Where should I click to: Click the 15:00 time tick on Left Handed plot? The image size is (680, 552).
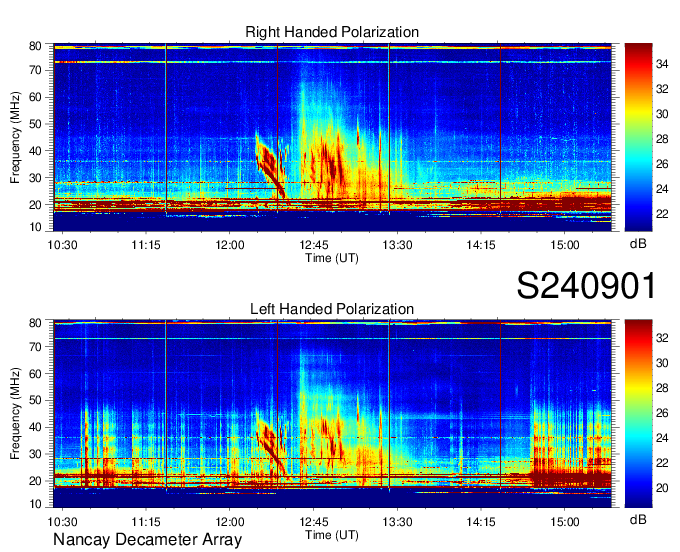pos(565,522)
